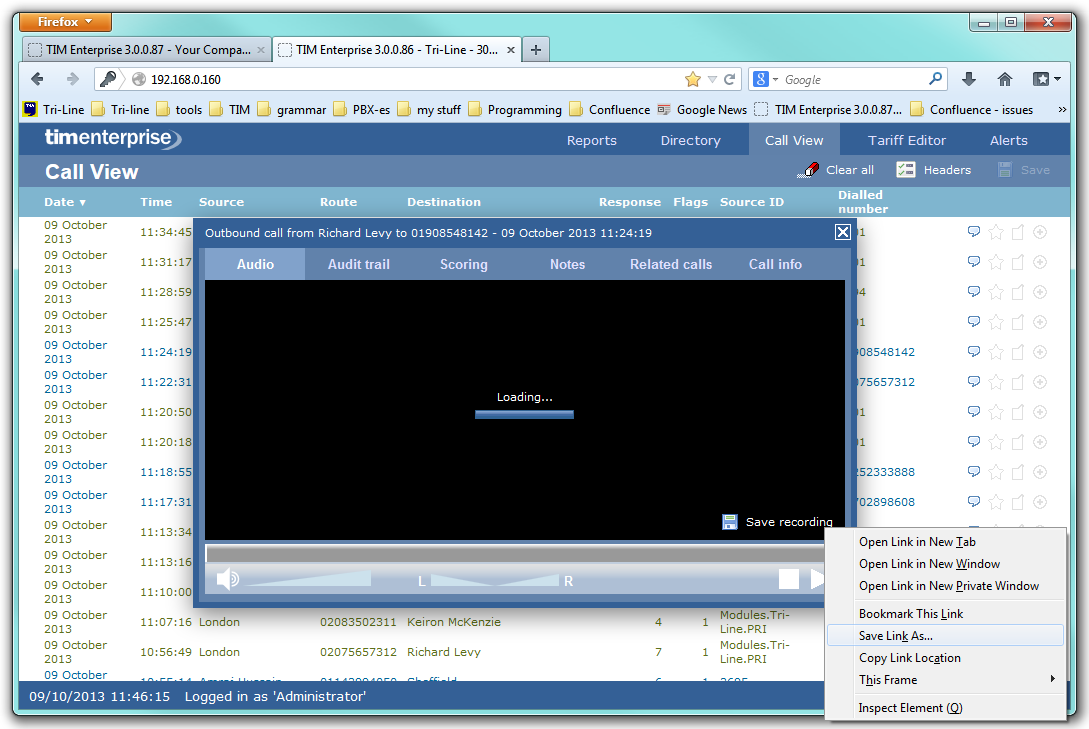Image resolution: width=1089 pixels, height=729 pixels.
Task: Choose Bookmark This Link
Action: (x=945, y=614)
